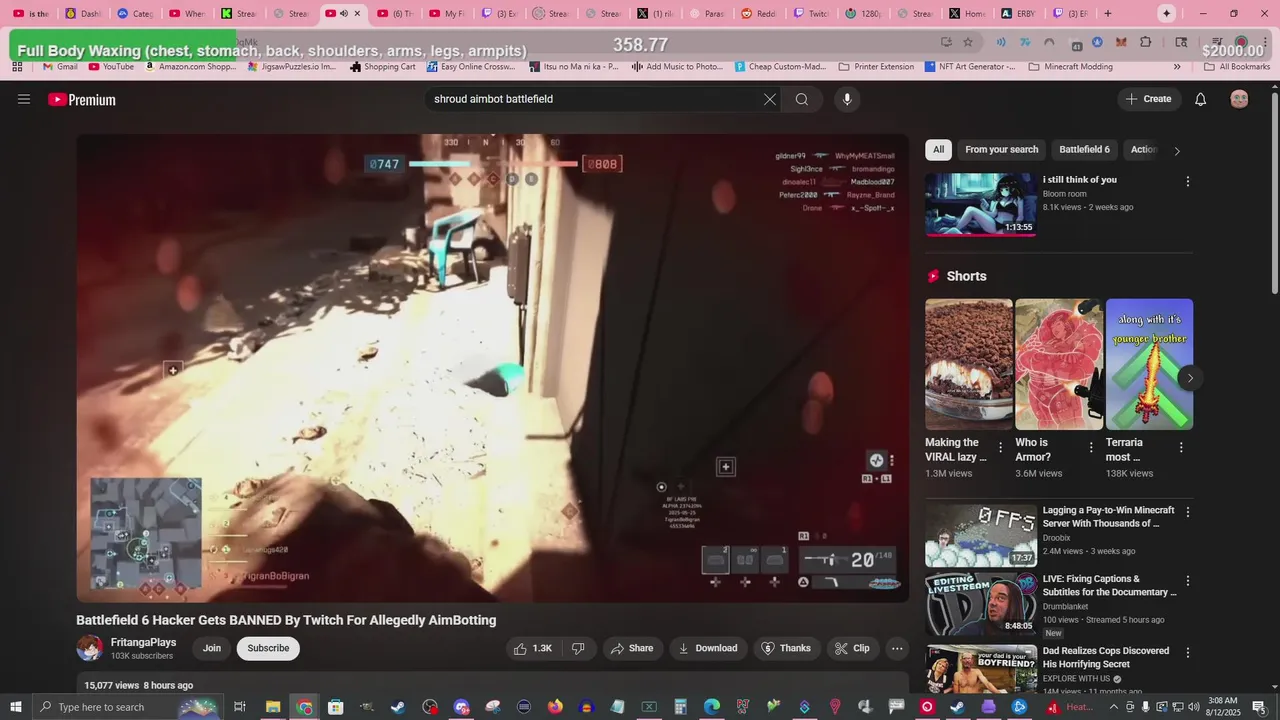Open the Printer Extension bookmark folder
The image size is (1280, 720).
point(876,66)
